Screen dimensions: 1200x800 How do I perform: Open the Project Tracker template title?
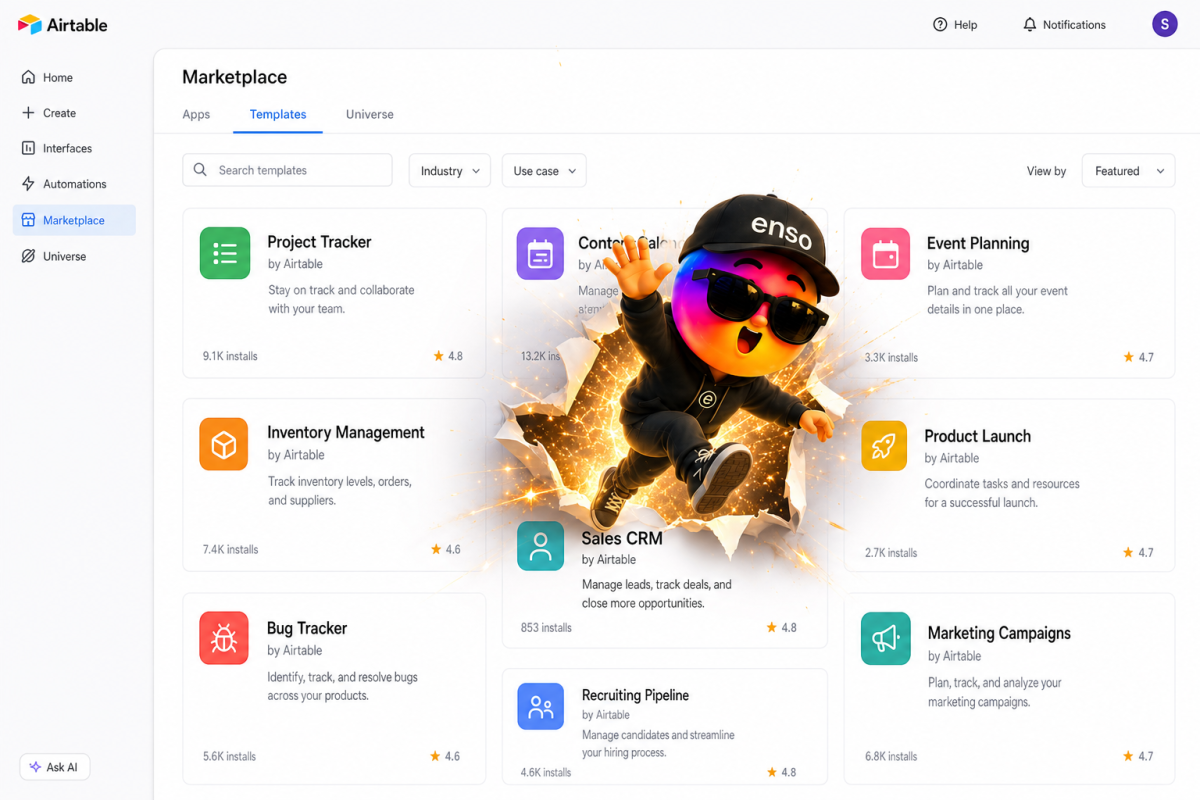[x=319, y=242]
